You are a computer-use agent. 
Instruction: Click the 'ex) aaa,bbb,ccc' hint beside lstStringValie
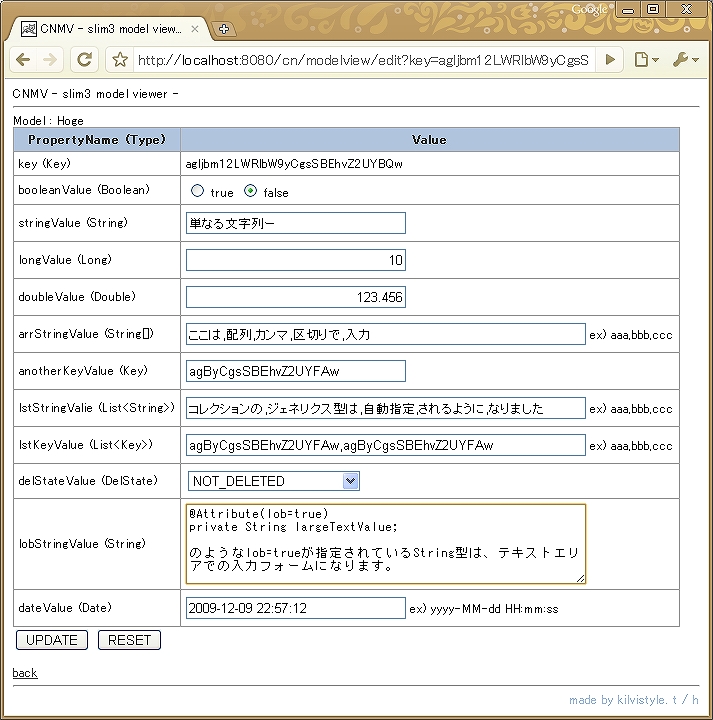pos(631,409)
